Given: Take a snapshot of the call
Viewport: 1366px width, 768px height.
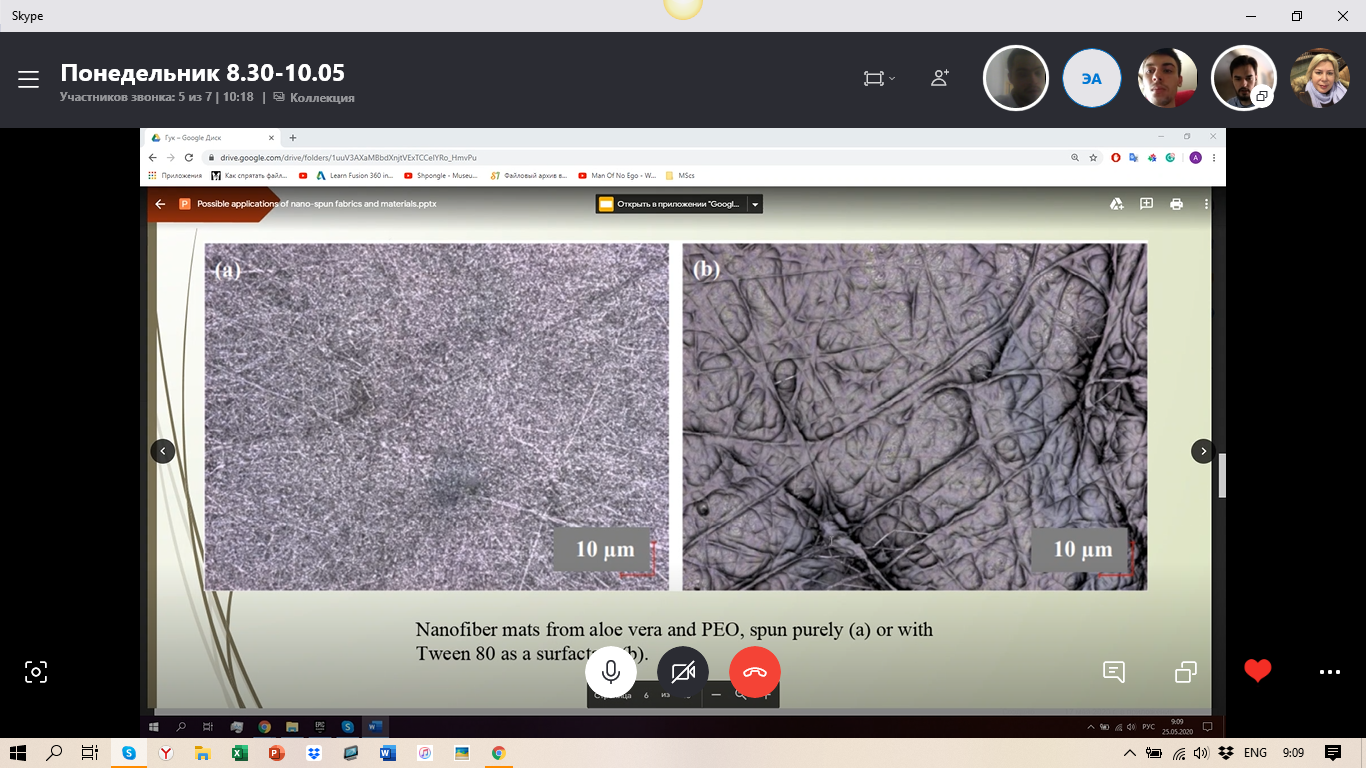Looking at the screenshot, I should pos(36,672).
